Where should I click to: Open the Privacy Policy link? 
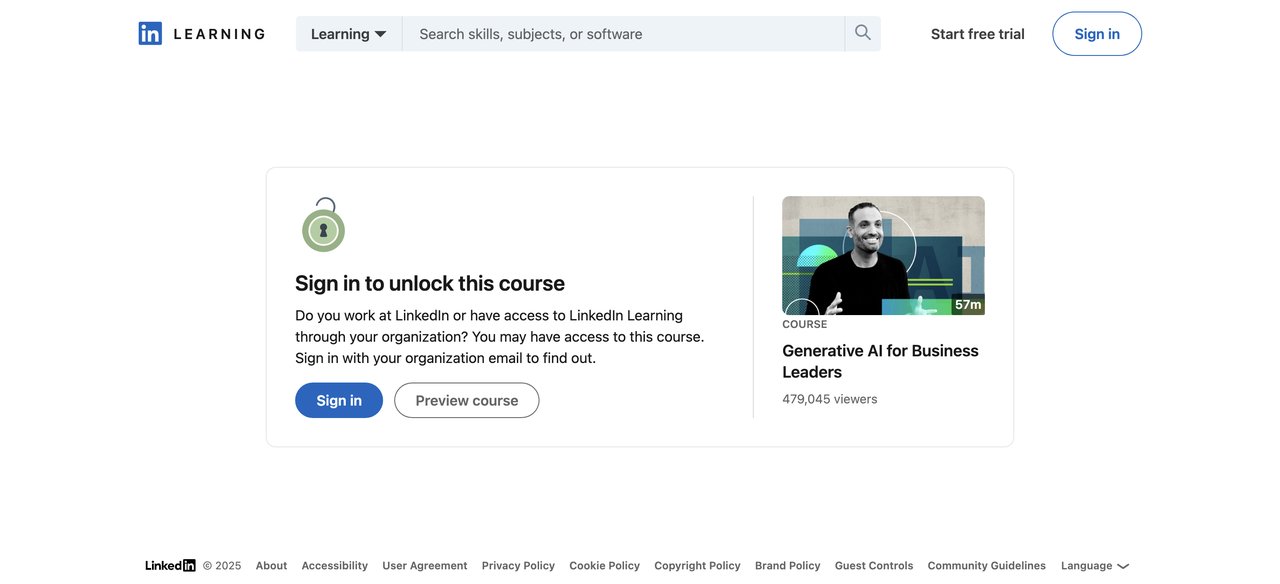[x=518, y=566]
